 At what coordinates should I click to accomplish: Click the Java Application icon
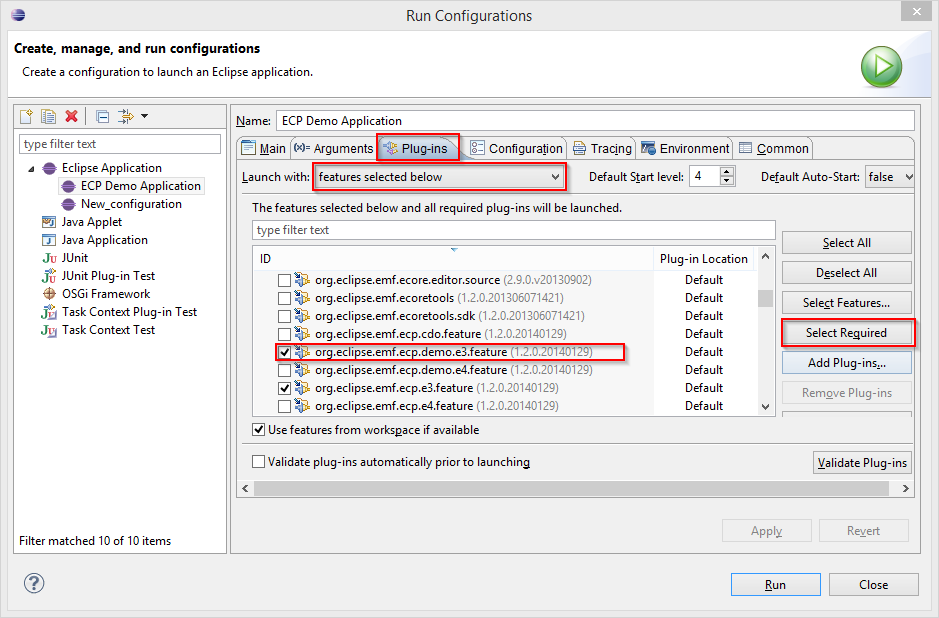click(x=49, y=240)
